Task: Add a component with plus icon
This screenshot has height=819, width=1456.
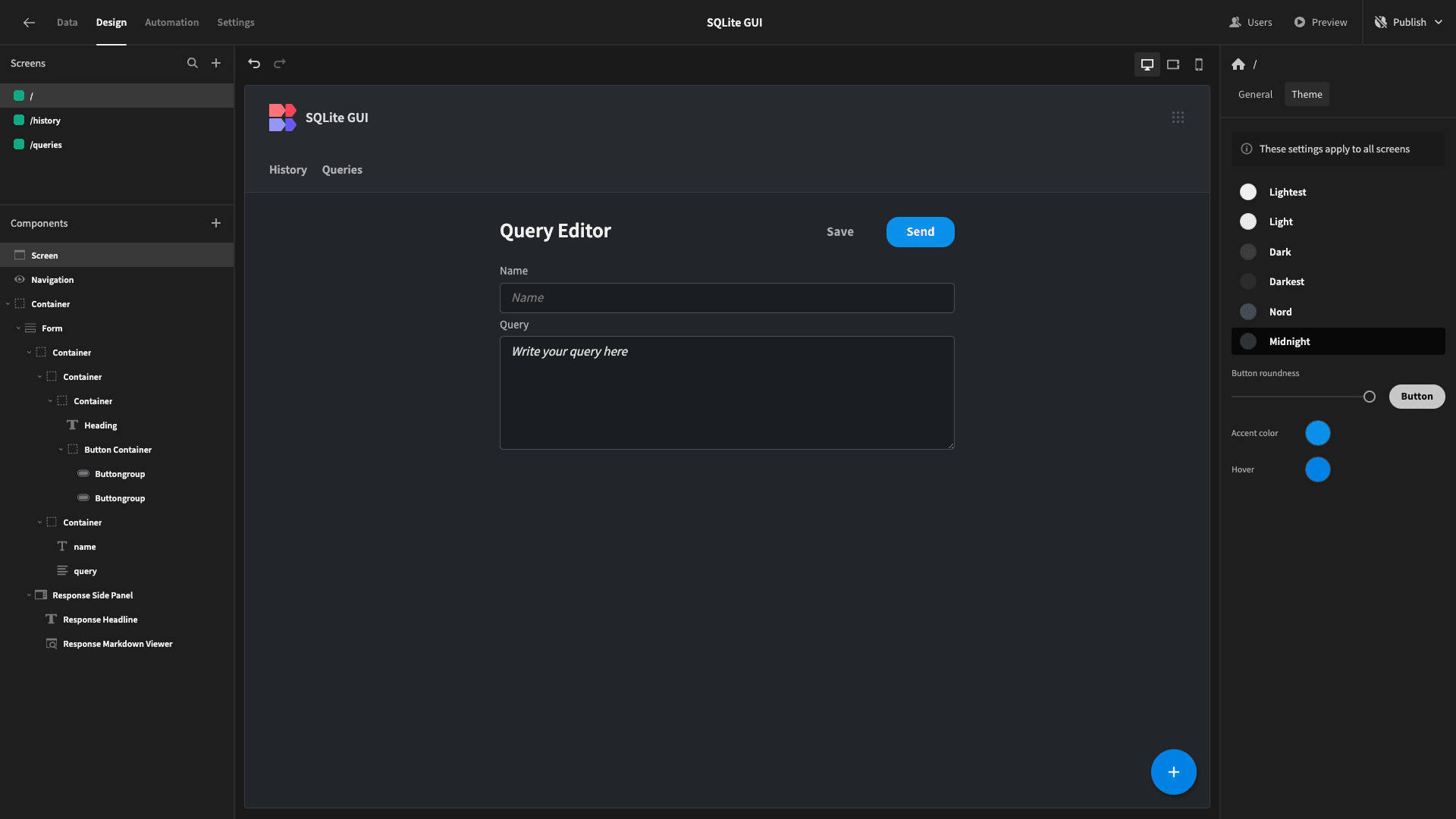Action: [216, 223]
